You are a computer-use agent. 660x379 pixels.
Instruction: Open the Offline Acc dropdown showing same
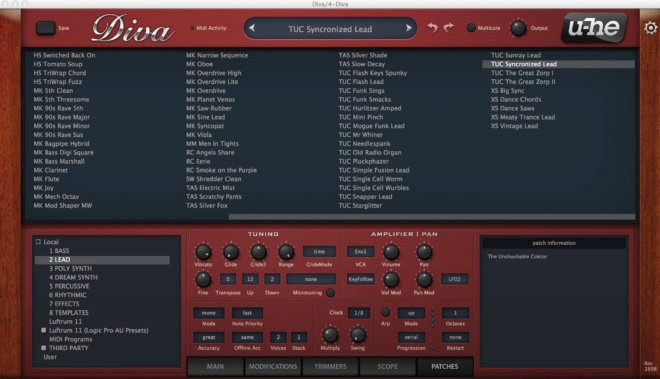click(248, 337)
